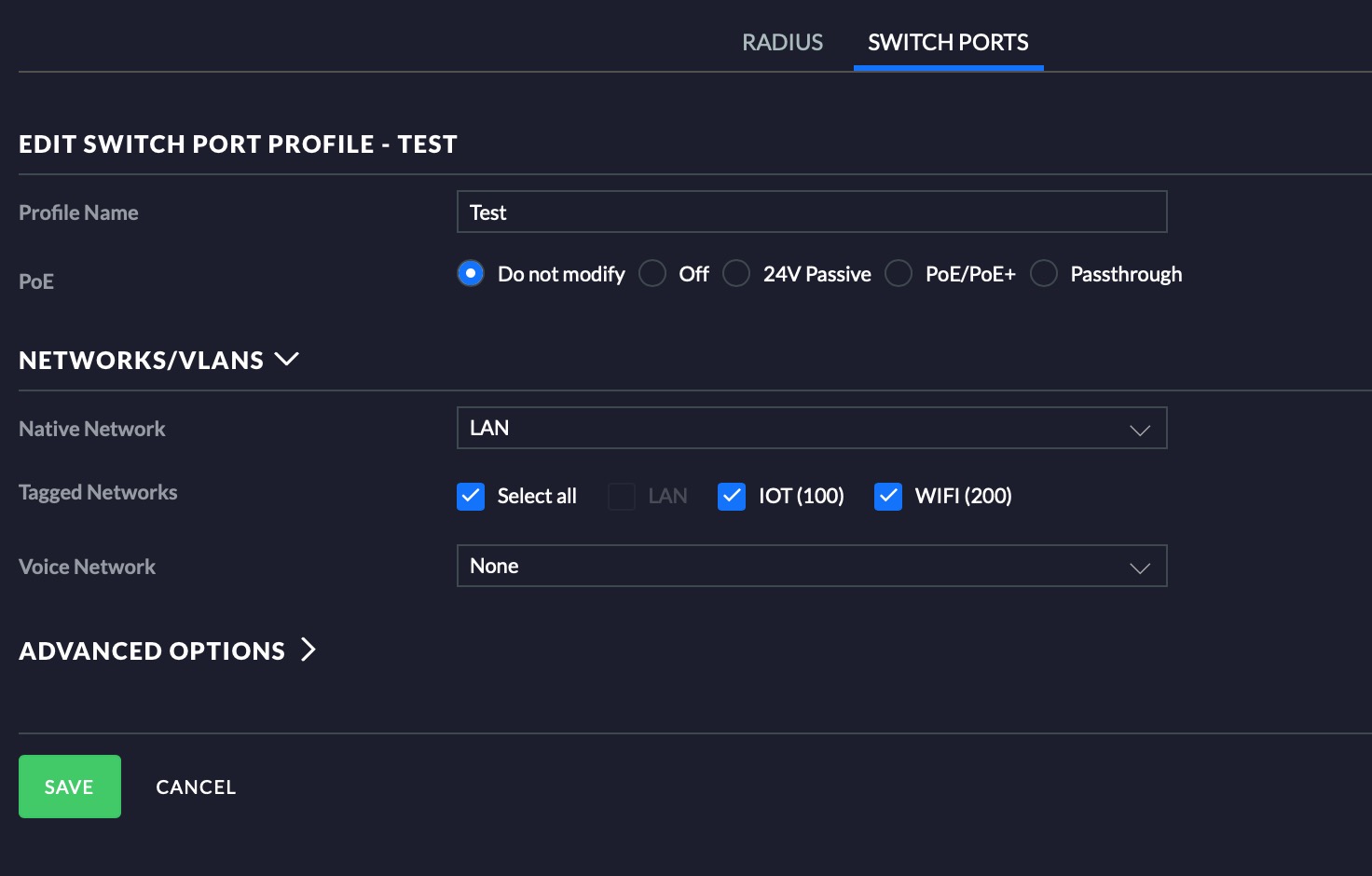
Task: Collapse the Networks/VLANs section chevron
Action: (287, 359)
